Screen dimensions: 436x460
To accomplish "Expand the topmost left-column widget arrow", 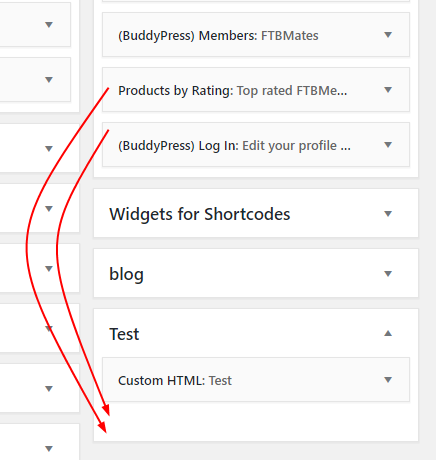I will point(49,24).
